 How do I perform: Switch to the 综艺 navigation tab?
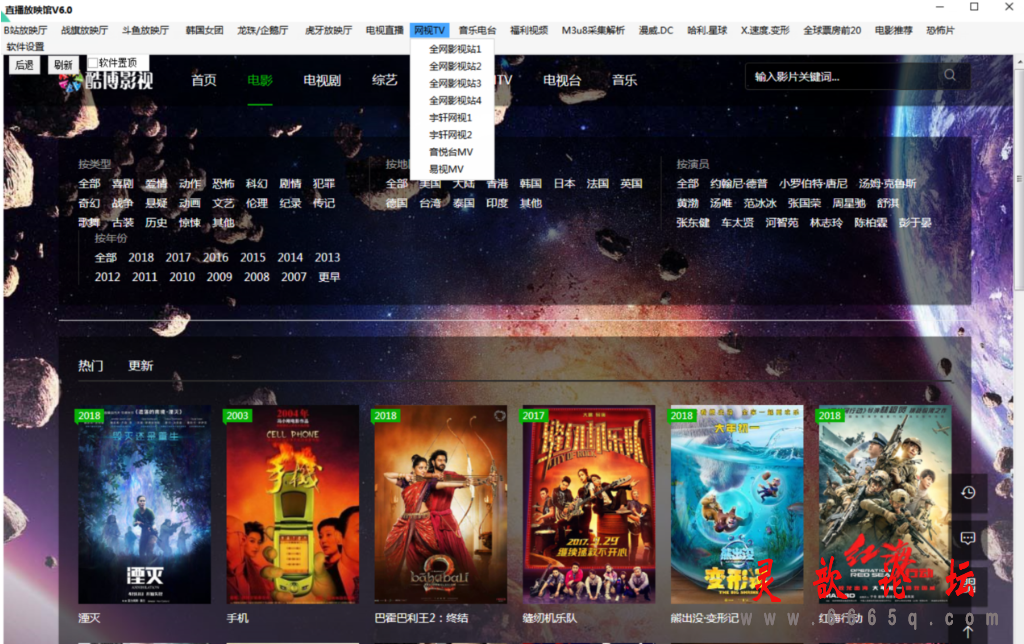point(385,80)
